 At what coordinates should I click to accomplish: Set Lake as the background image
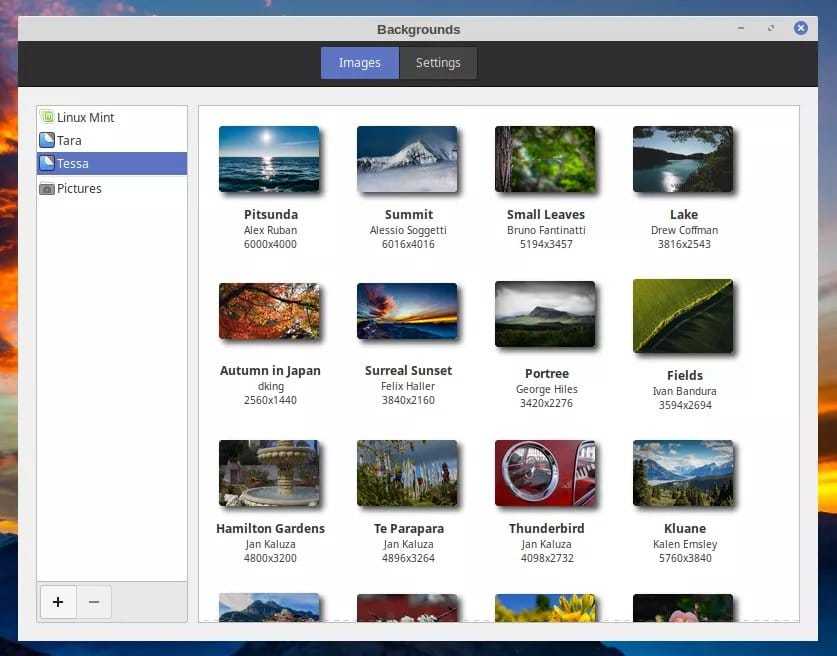tap(683, 158)
